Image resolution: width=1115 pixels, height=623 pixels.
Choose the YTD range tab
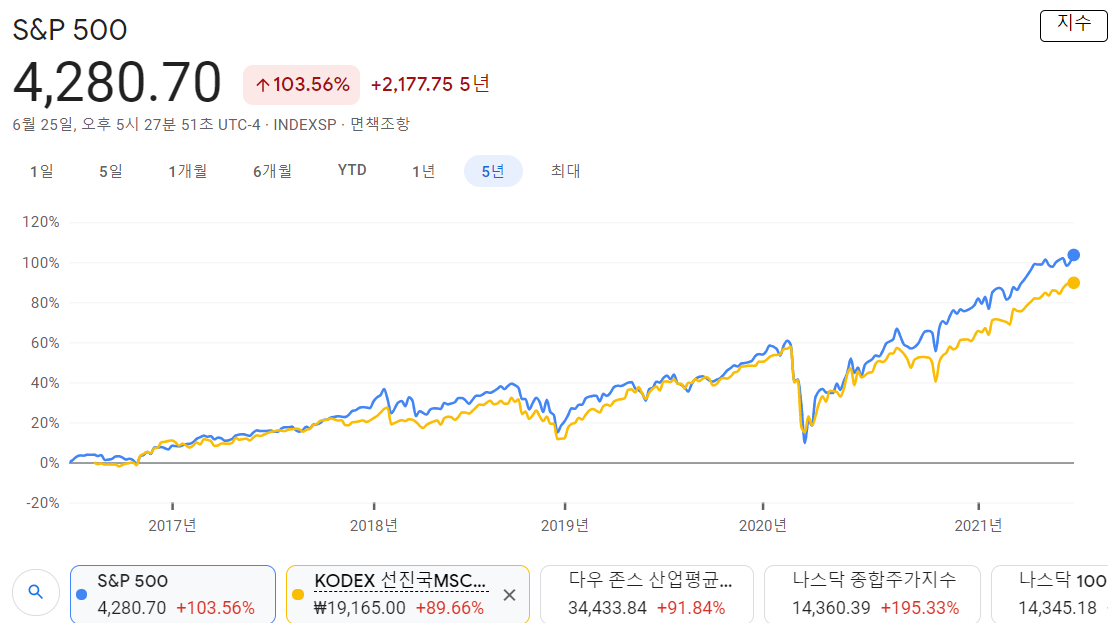click(352, 171)
